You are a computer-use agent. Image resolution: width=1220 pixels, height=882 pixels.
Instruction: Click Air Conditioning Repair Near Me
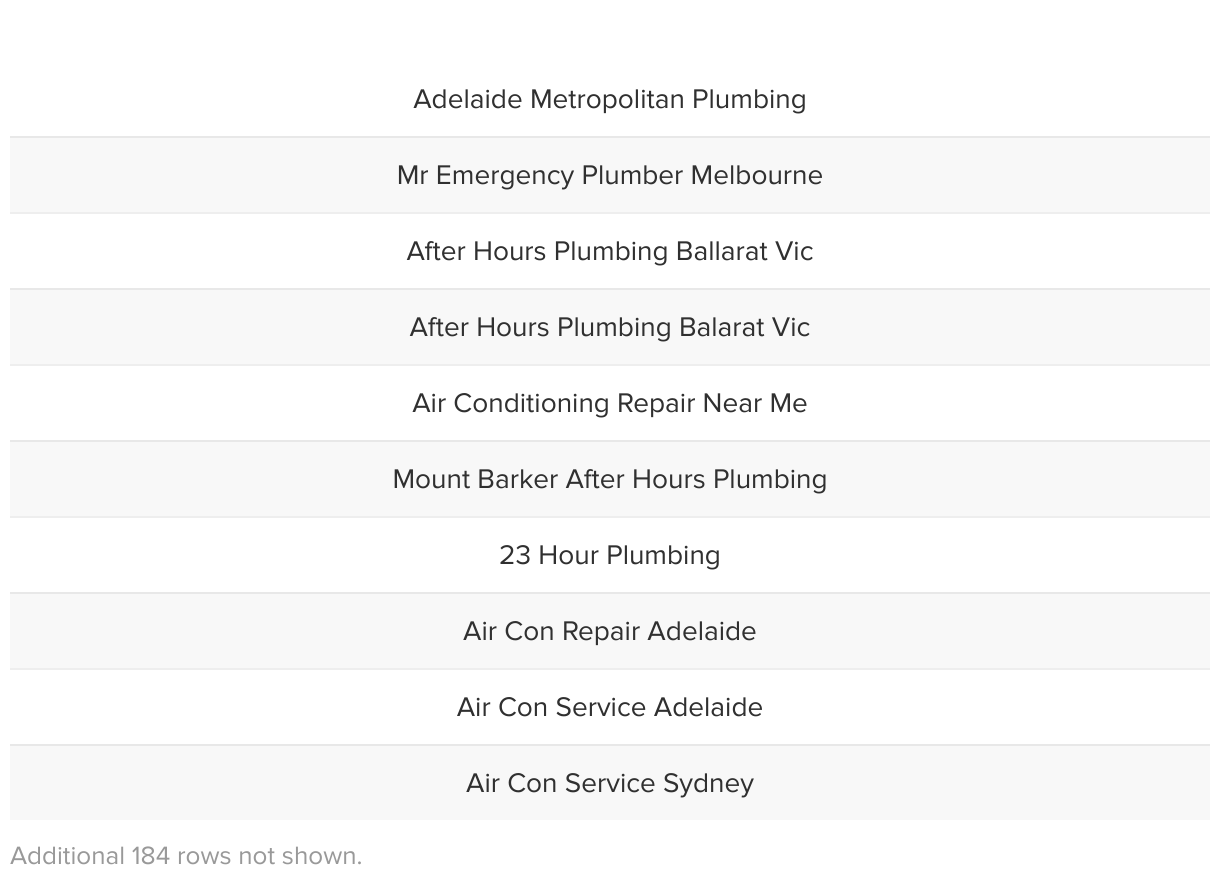tap(610, 403)
